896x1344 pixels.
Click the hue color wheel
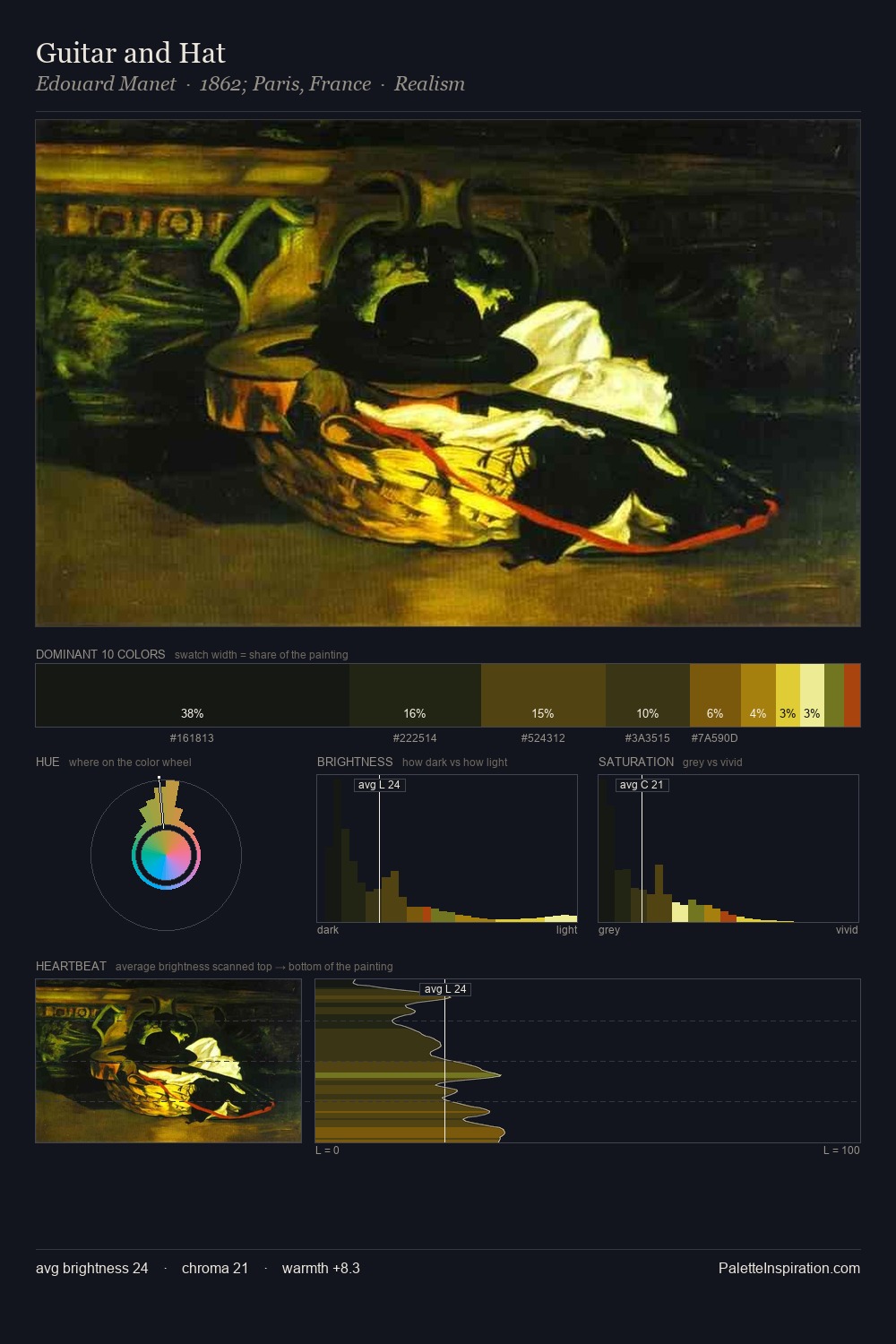pyautogui.click(x=166, y=855)
